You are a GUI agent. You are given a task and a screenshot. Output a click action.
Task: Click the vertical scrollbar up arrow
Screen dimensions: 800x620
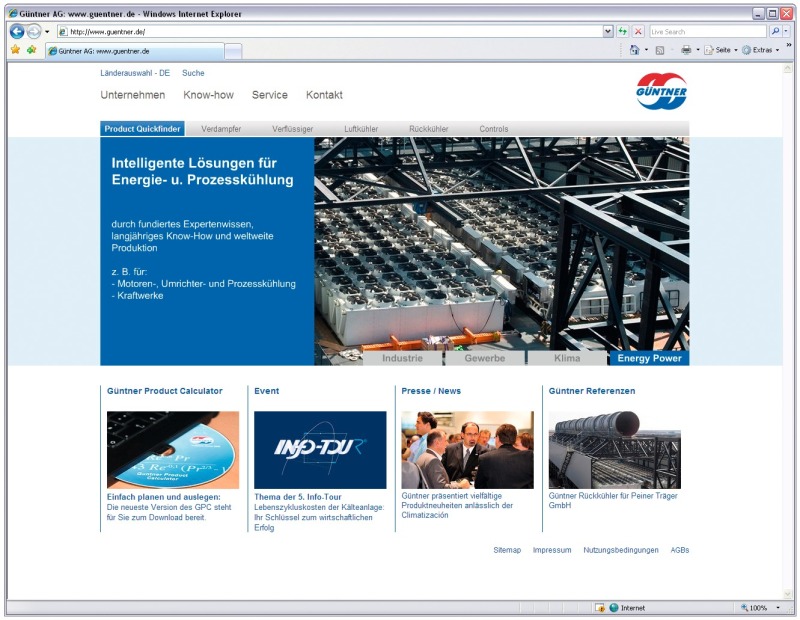coord(787,68)
